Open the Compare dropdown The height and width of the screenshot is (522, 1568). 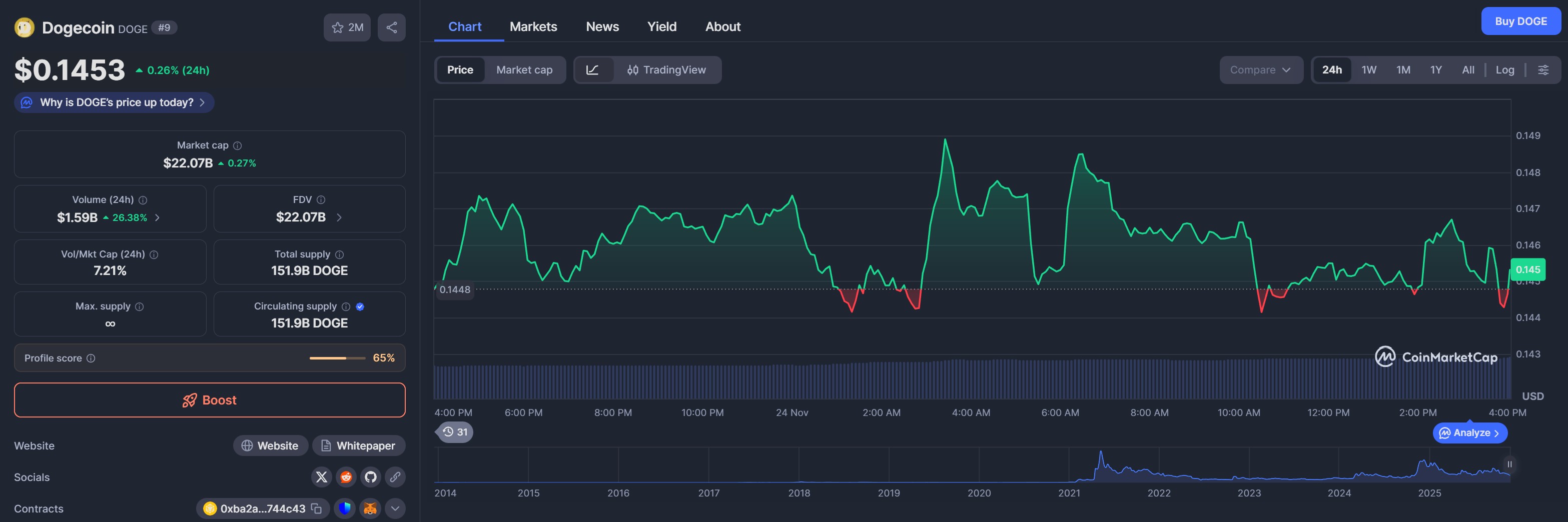pyautogui.click(x=1260, y=70)
